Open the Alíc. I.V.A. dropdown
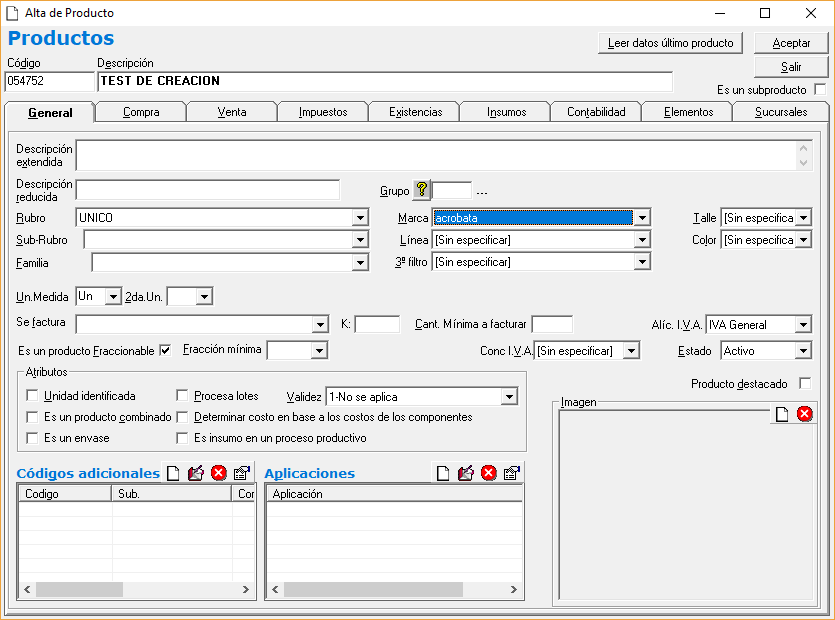The height and width of the screenshot is (620, 835). pos(803,325)
